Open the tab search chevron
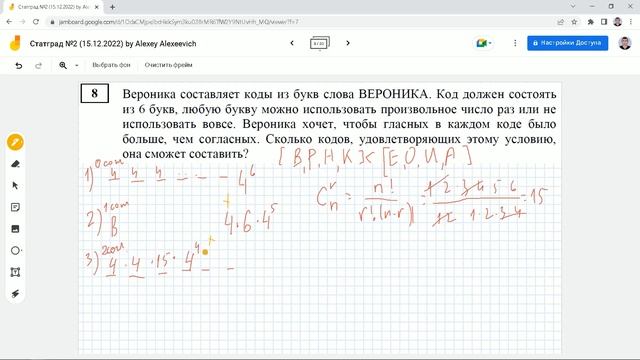The height and width of the screenshot is (360, 640). [573, 6]
